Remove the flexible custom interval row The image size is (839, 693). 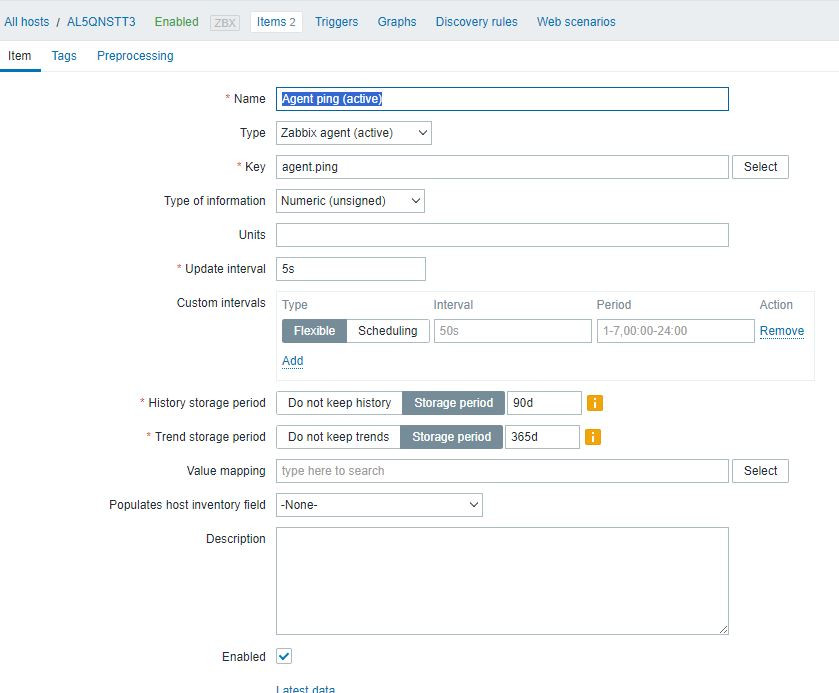pyautogui.click(x=781, y=331)
